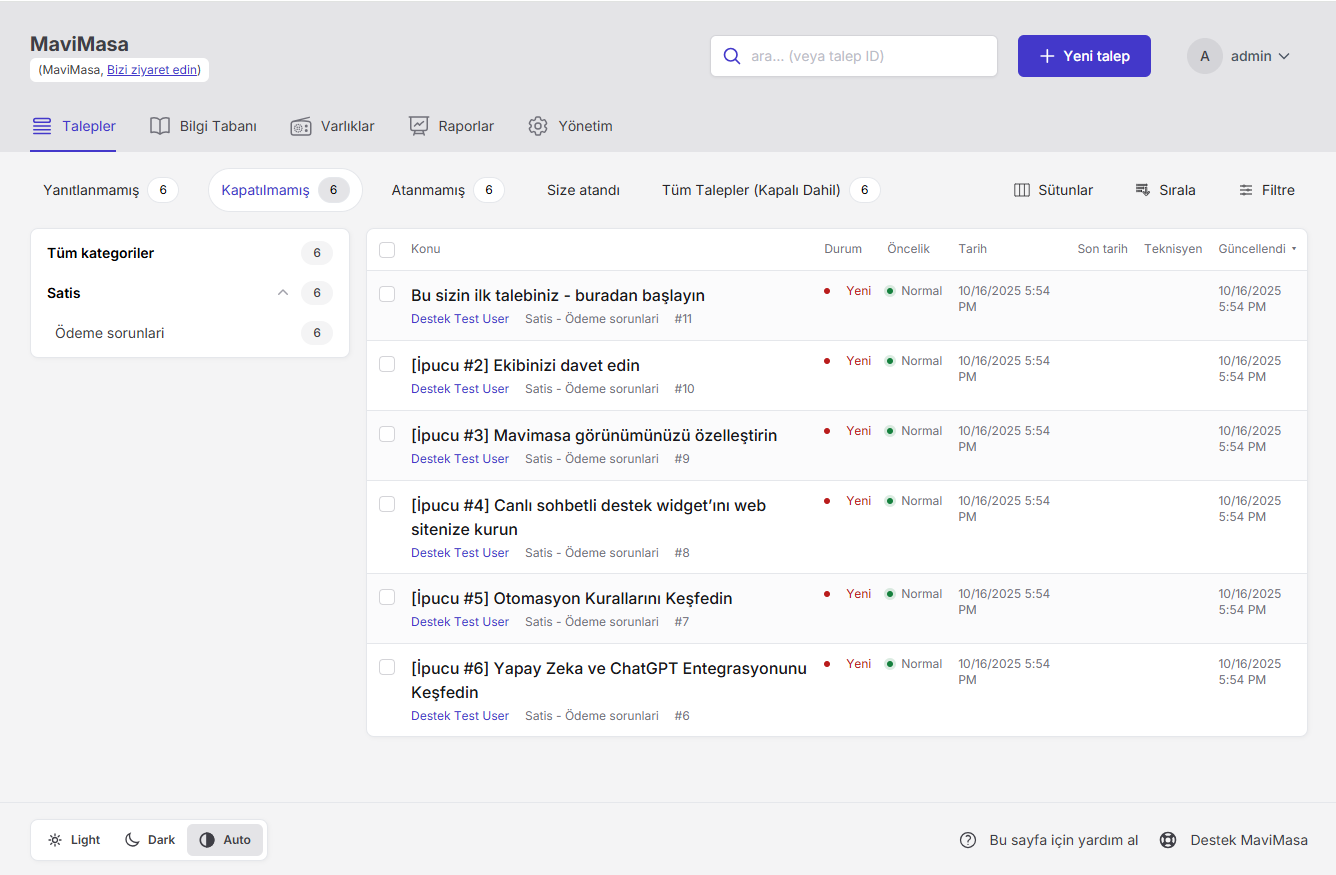Open Bilgi Tabanı via the book icon
The width and height of the screenshot is (1336, 875).
coord(160,126)
